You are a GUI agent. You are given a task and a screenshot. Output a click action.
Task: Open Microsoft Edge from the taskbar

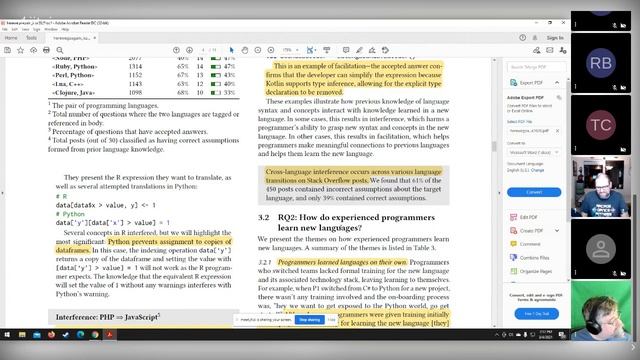pyautogui.click(x=80, y=335)
